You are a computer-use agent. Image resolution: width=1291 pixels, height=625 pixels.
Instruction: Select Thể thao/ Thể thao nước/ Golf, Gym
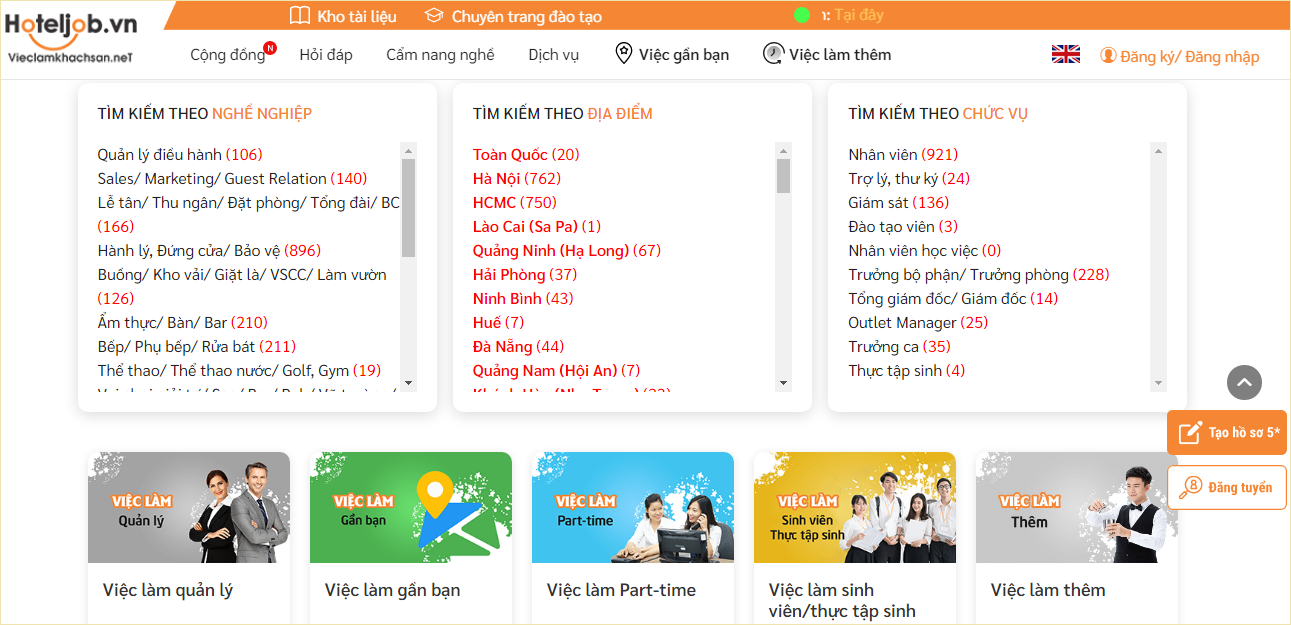click(x=239, y=370)
